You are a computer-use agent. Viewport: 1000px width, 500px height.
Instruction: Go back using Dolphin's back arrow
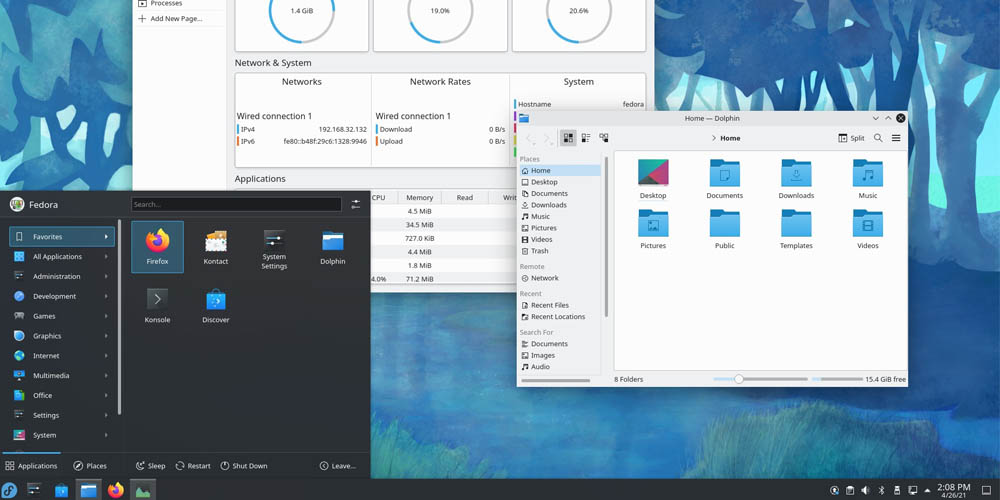[531, 138]
